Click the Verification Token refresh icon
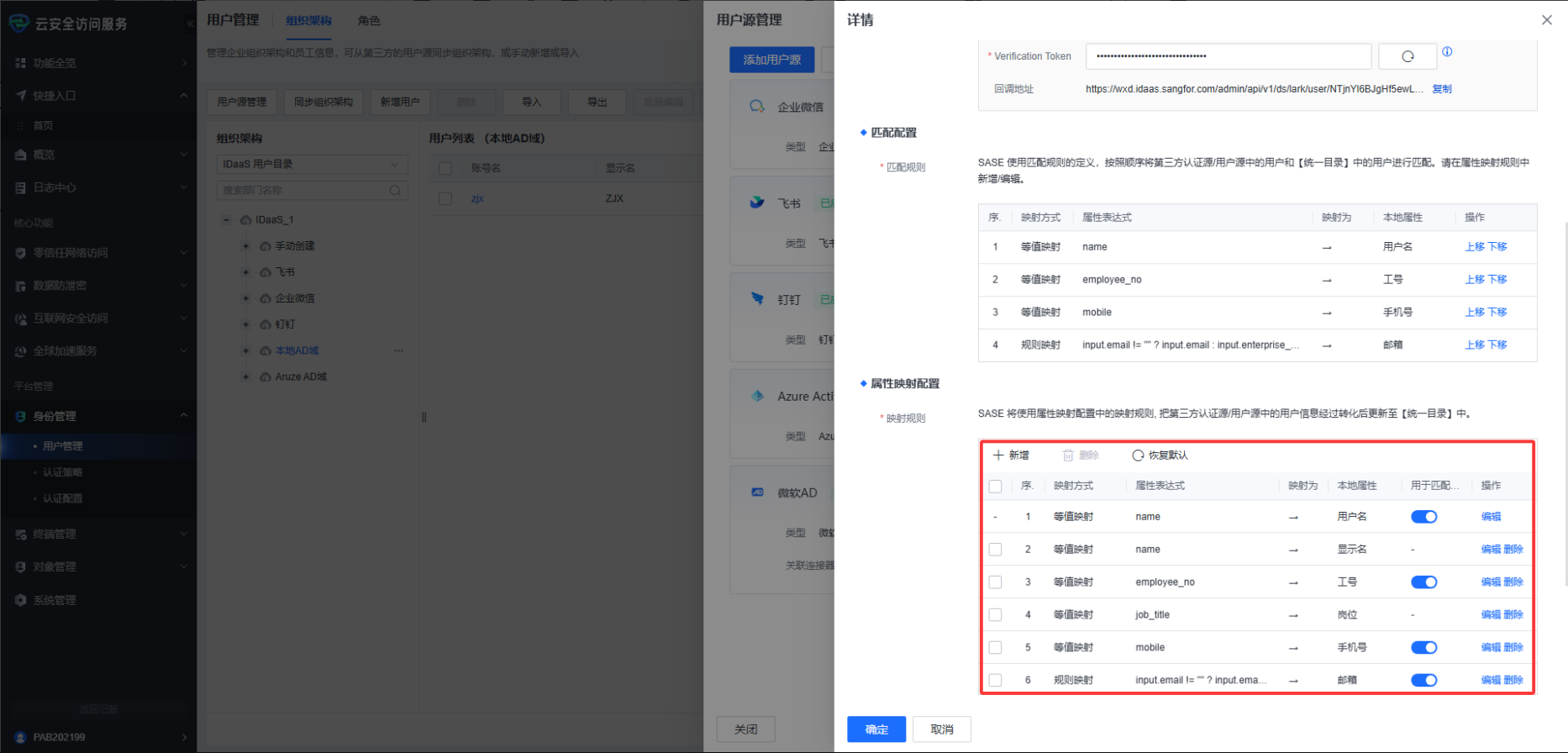 tap(1408, 56)
